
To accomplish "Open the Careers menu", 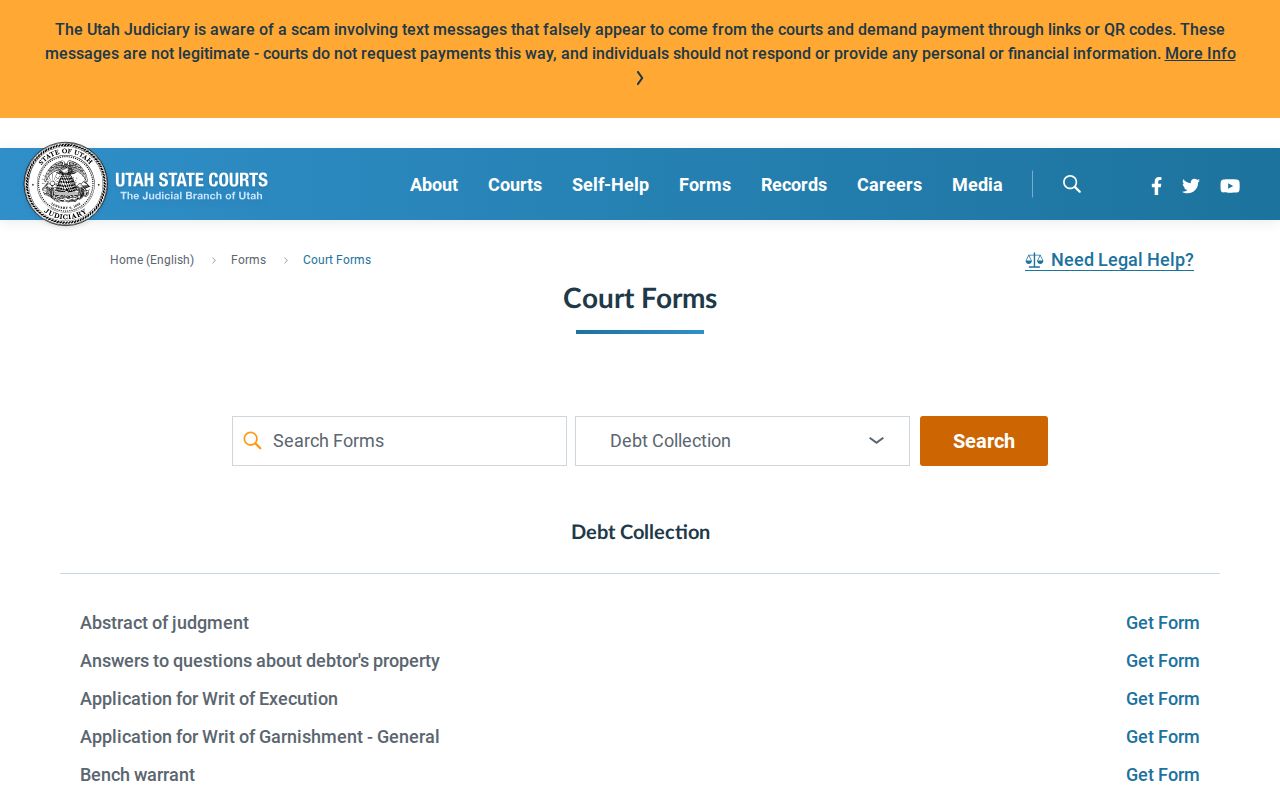I will 889,185.
